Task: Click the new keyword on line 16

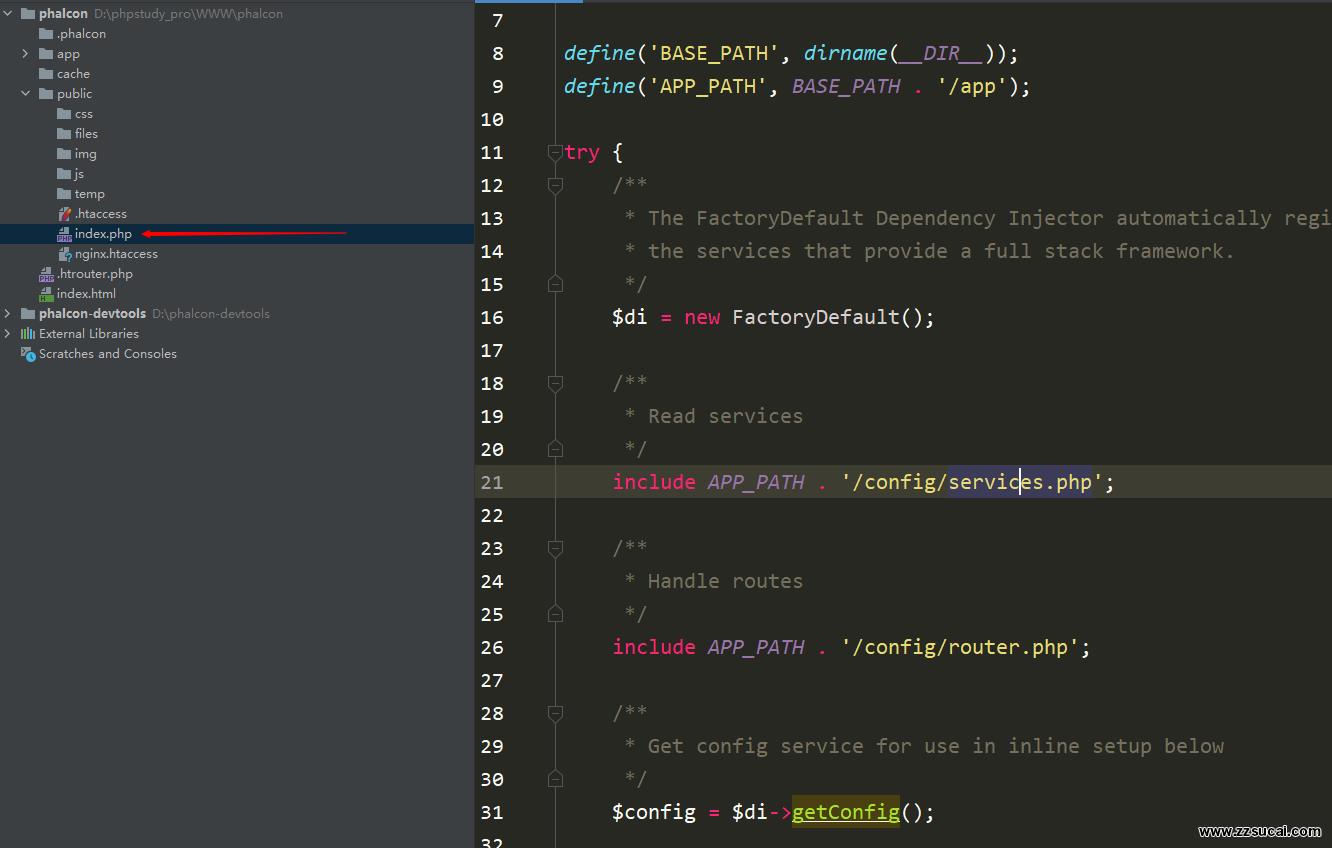Action: 702,317
